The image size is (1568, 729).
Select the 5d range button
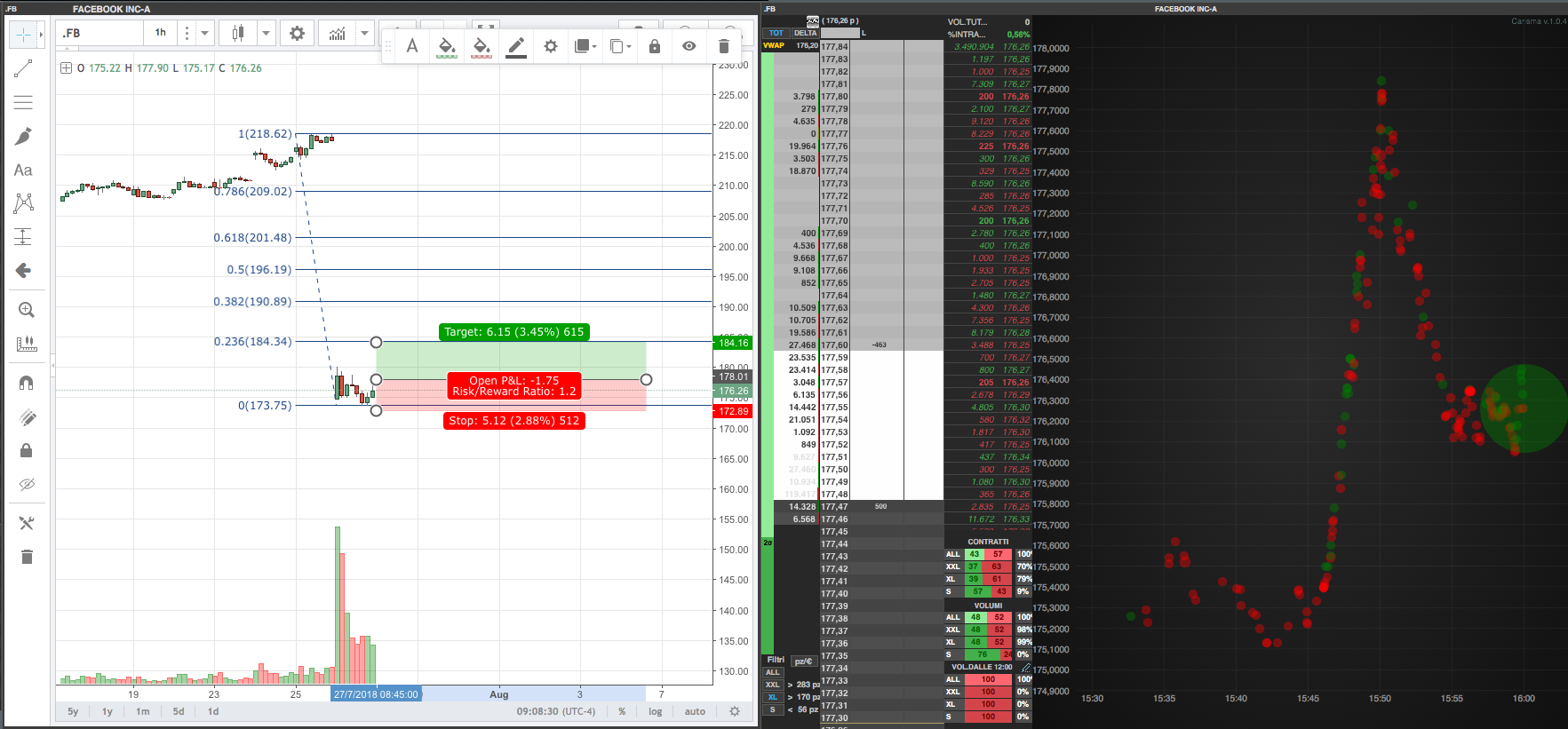[179, 711]
